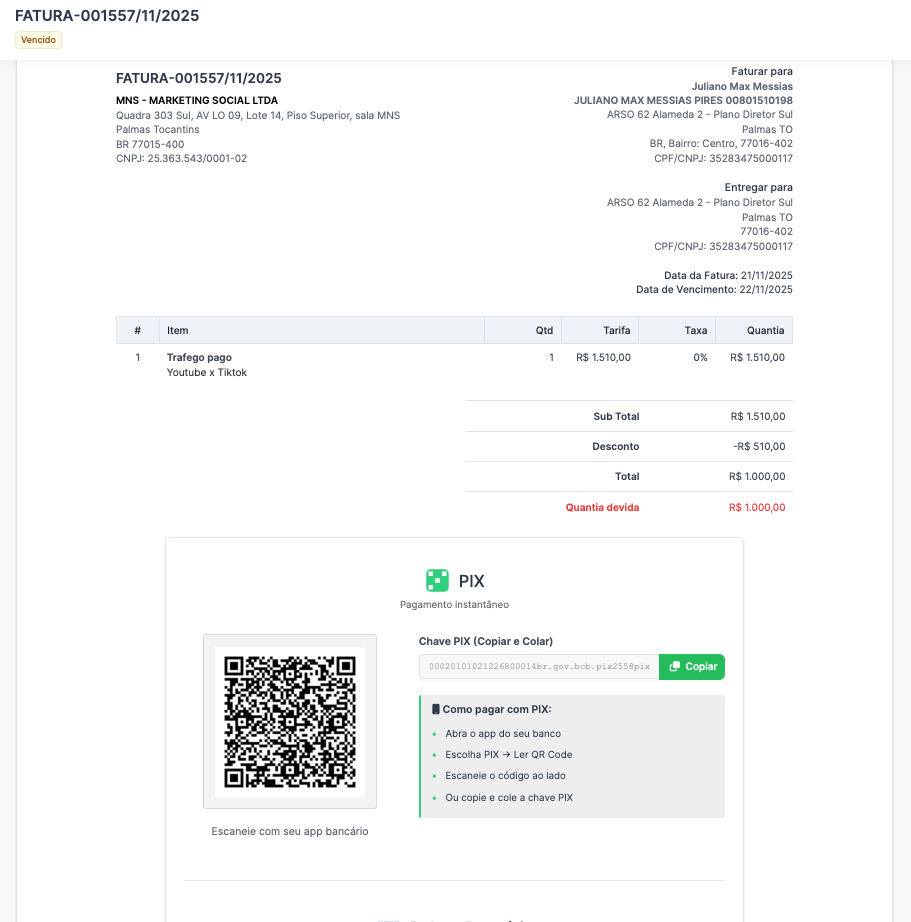The width and height of the screenshot is (911, 922).
Task: Click the PIX QR code image
Action: pyautogui.click(x=289, y=721)
